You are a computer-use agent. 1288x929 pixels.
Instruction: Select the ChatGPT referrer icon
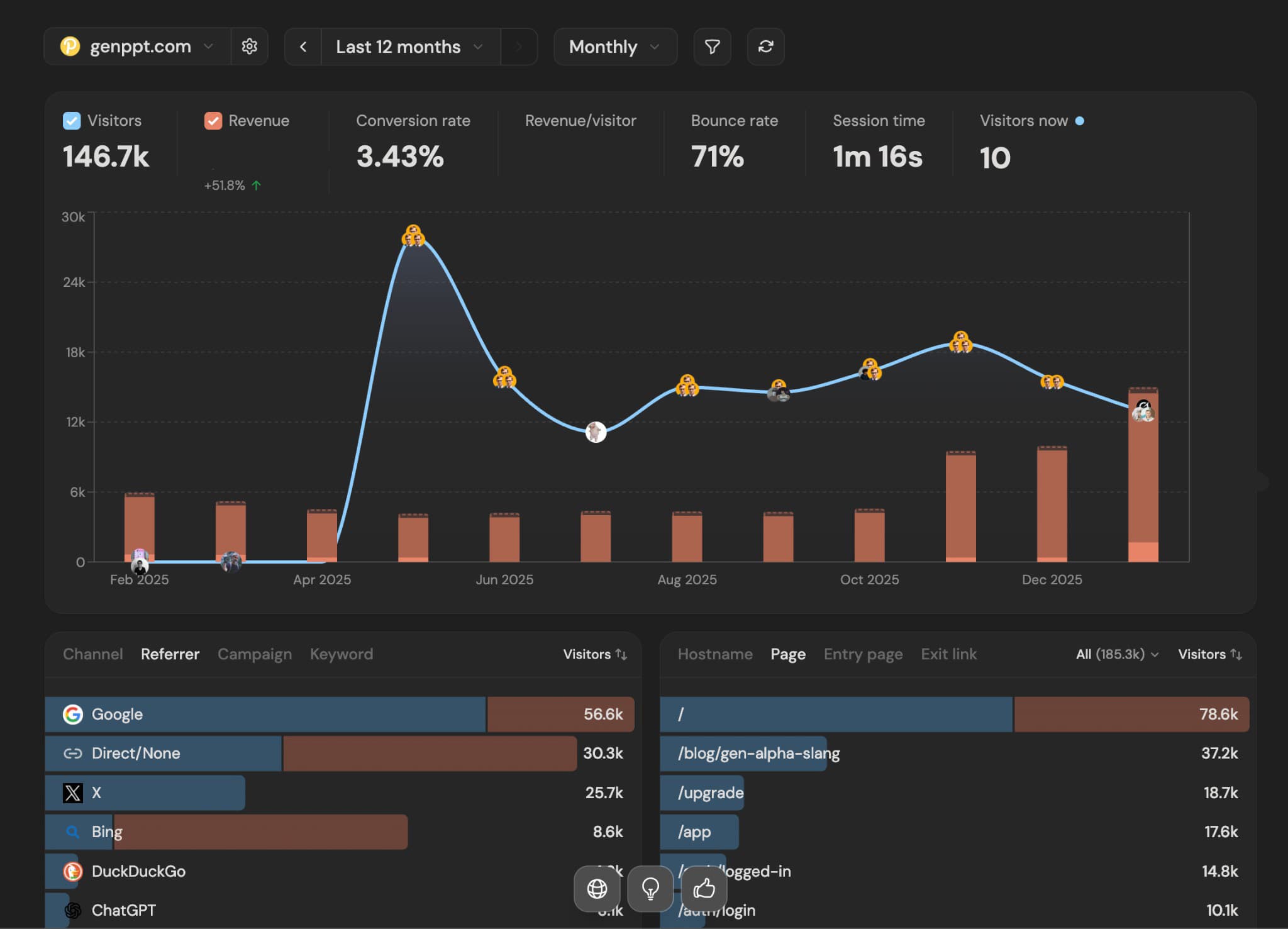click(72, 910)
